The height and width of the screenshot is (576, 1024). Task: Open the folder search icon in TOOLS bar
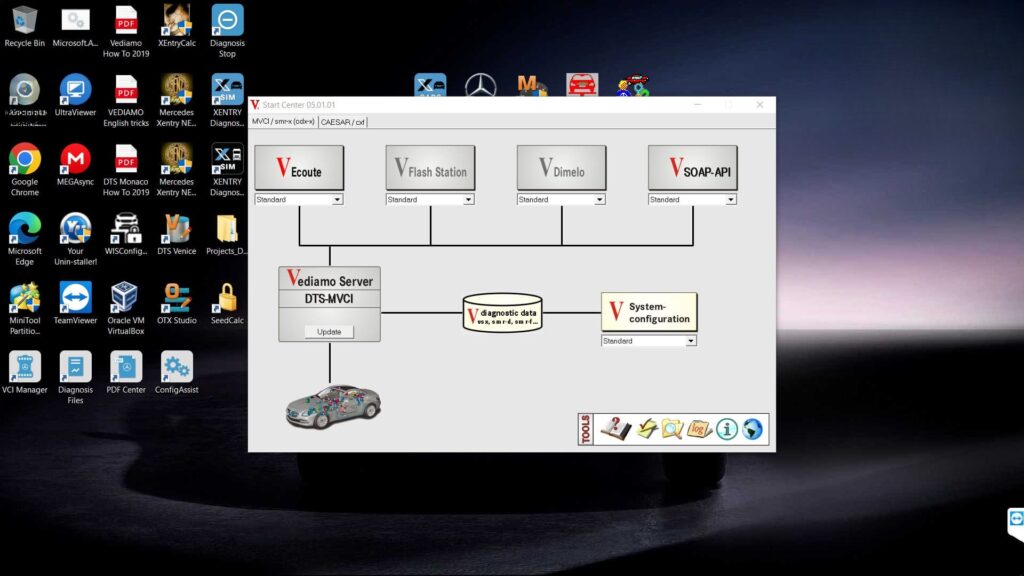[x=672, y=428]
